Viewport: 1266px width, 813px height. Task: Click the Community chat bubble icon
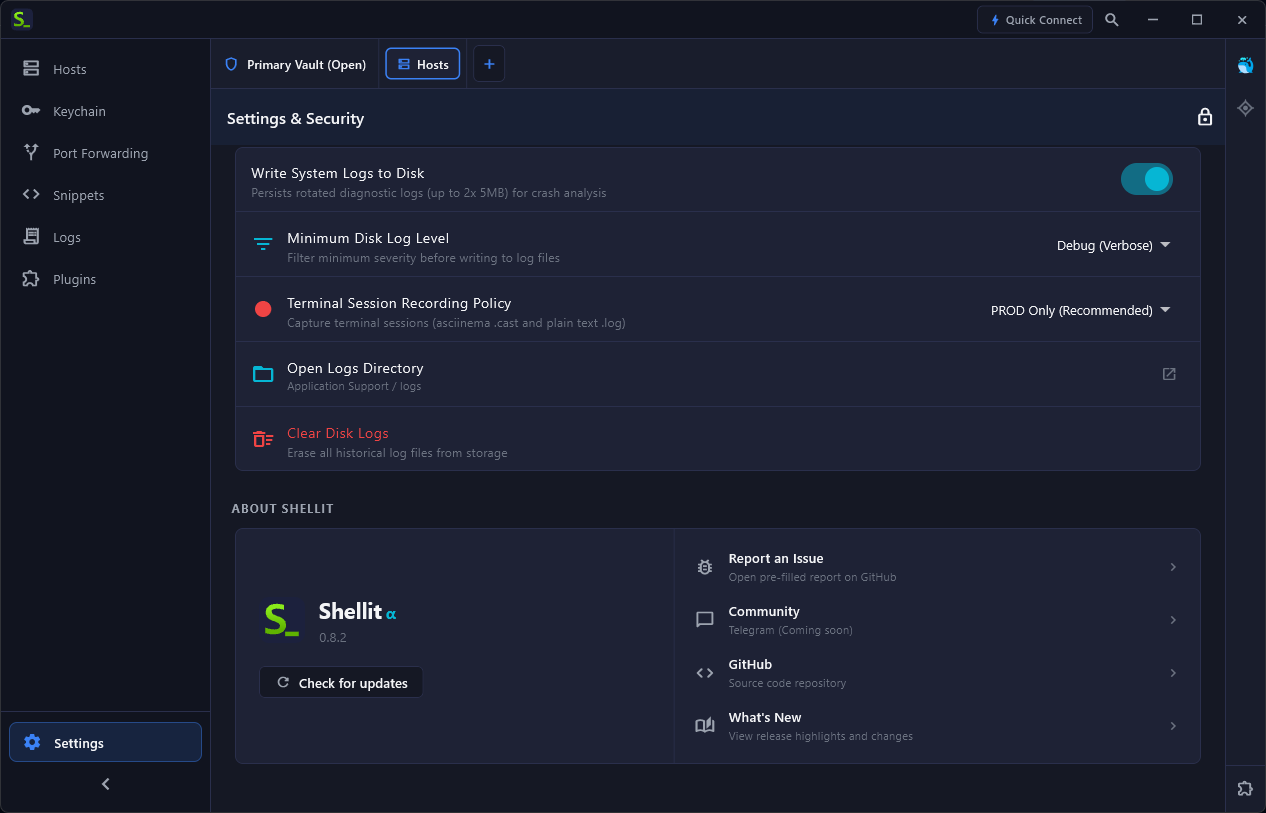[x=705, y=620]
